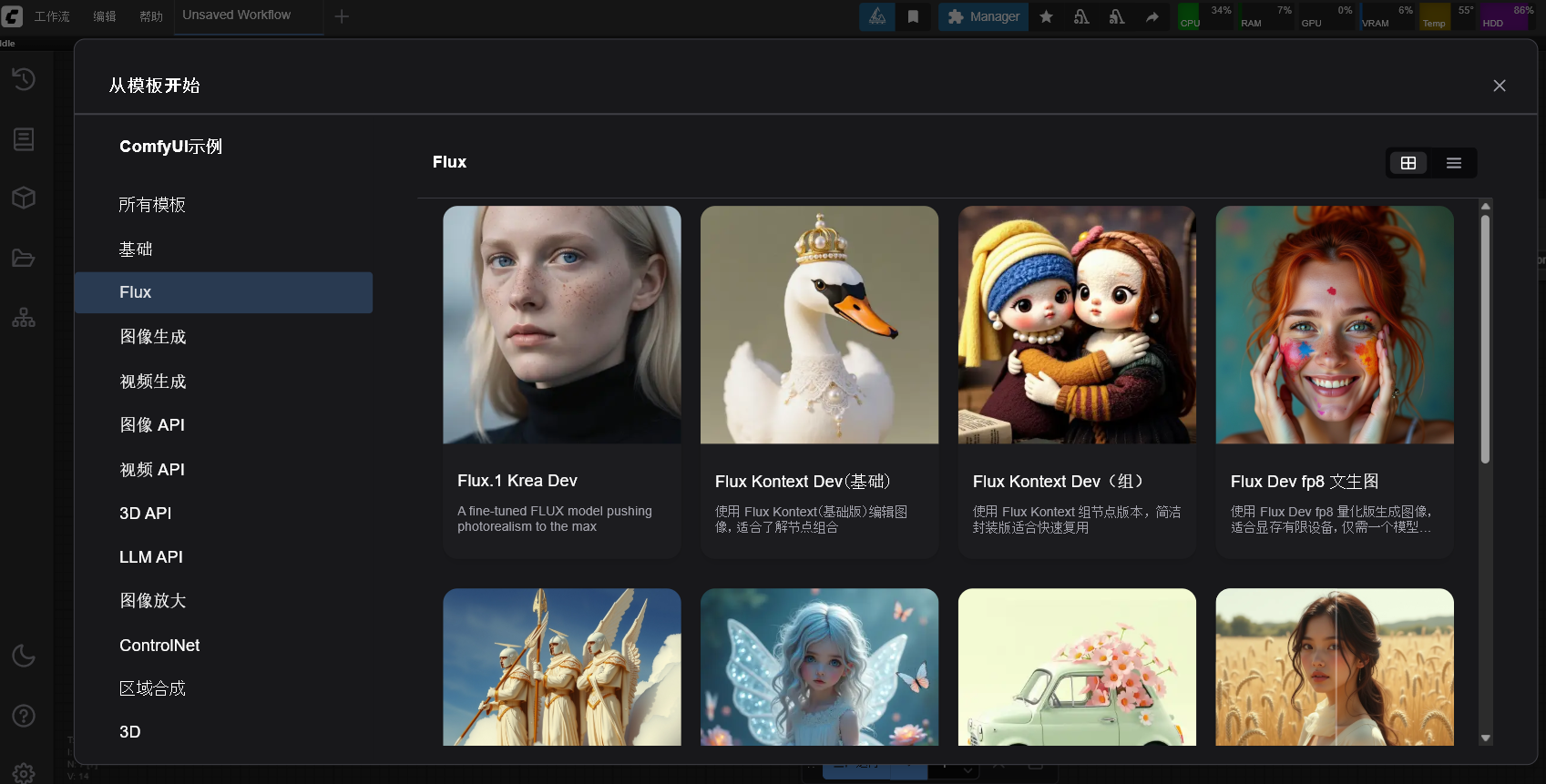Open the queue history sidebar icon

24,79
